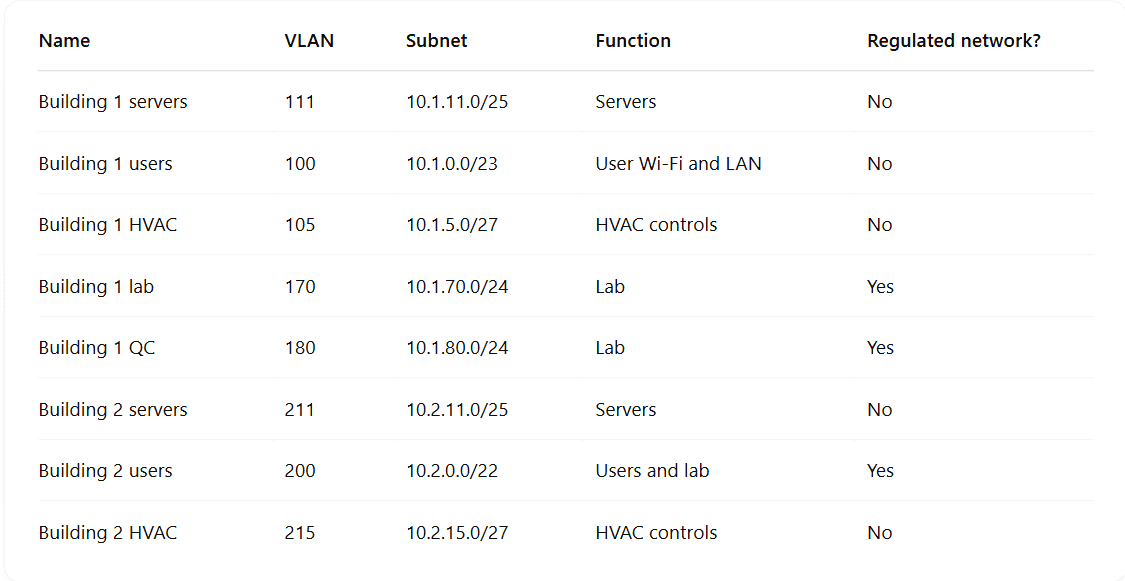The width and height of the screenshot is (1125, 581).
Task: Click the Users and lab function cell
Action: pyautogui.click(x=652, y=471)
